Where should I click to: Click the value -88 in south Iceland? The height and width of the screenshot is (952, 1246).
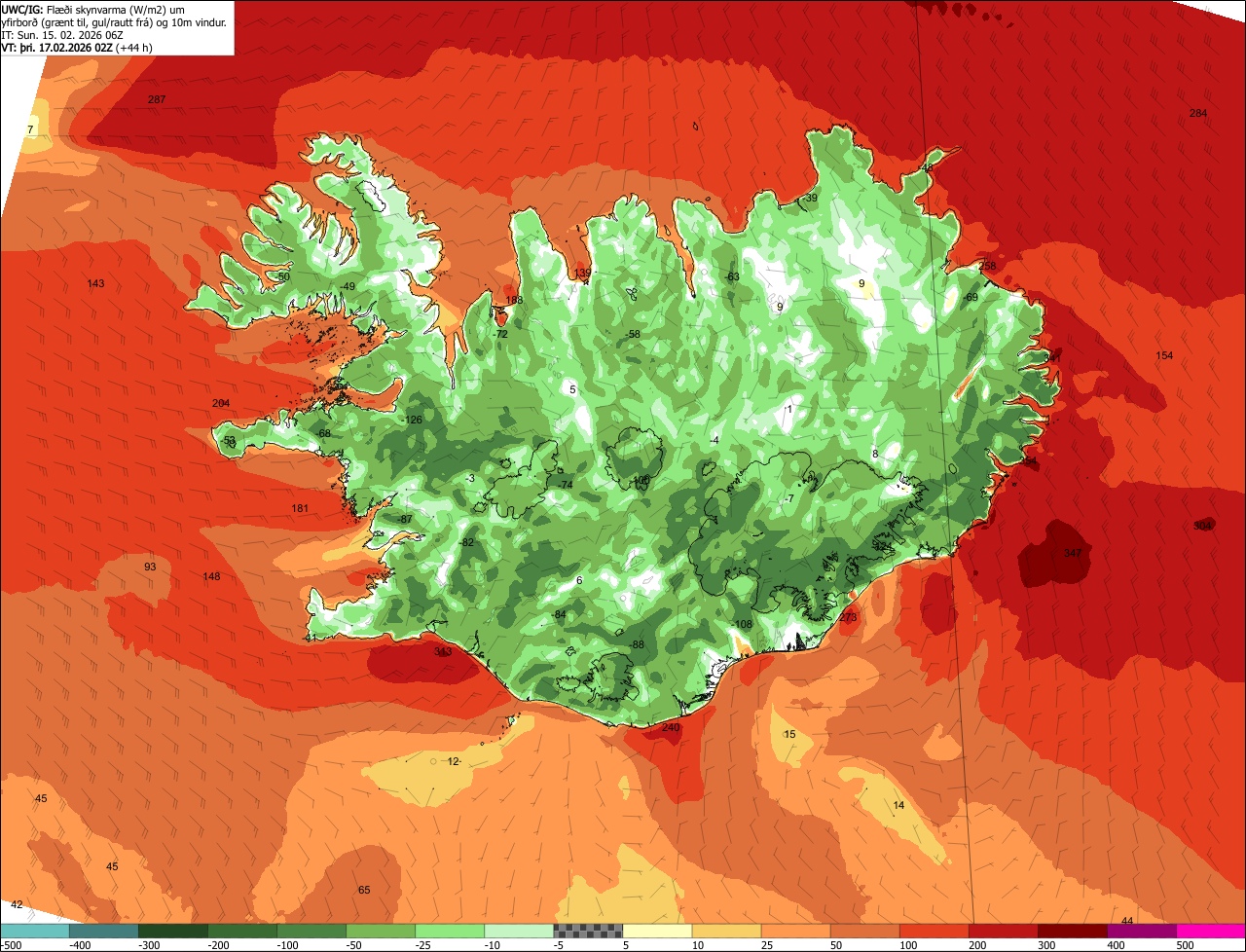pyautogui.click(x=638, y=645)
